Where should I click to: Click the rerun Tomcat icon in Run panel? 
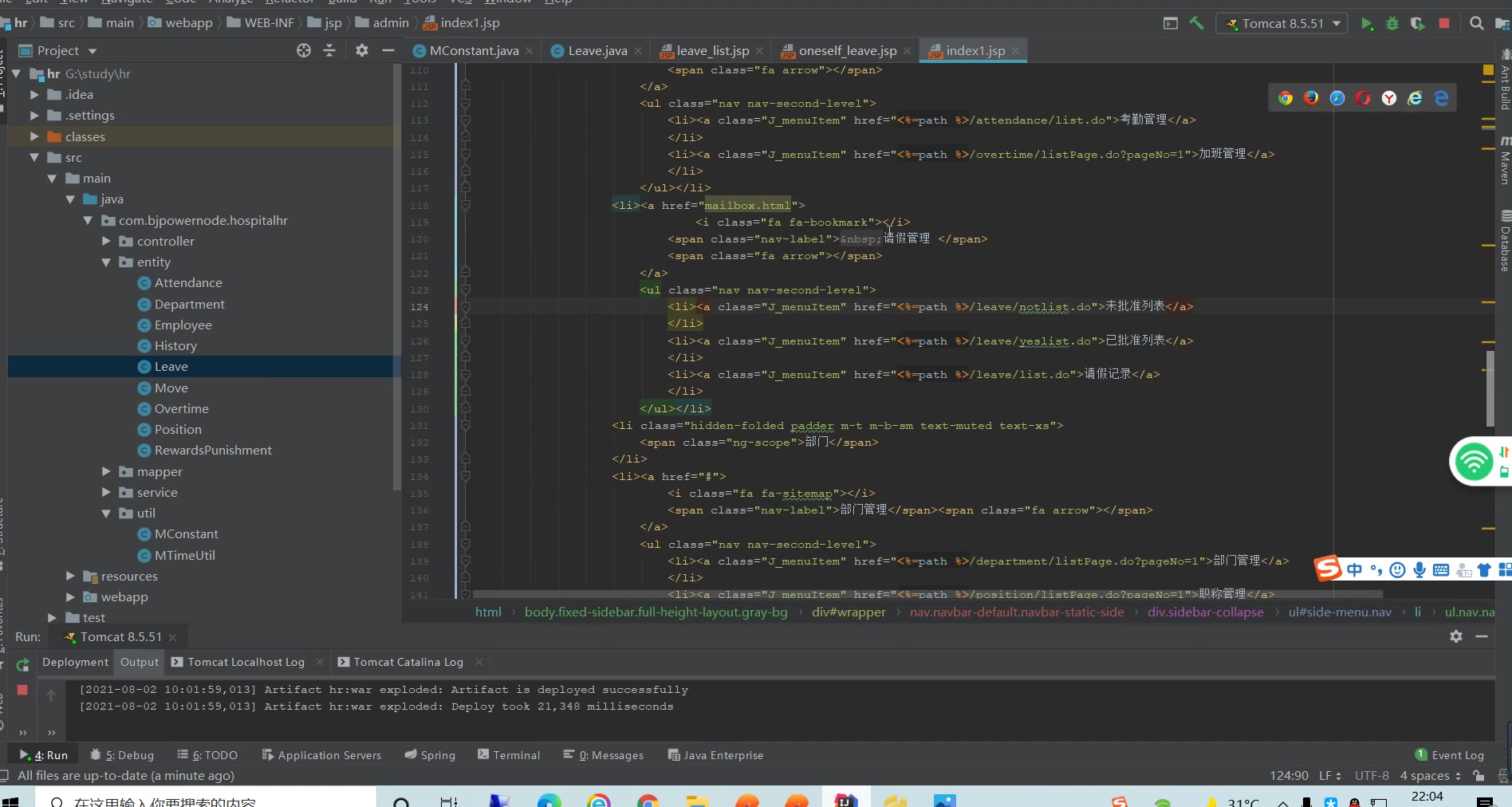(x=22, y=664)
